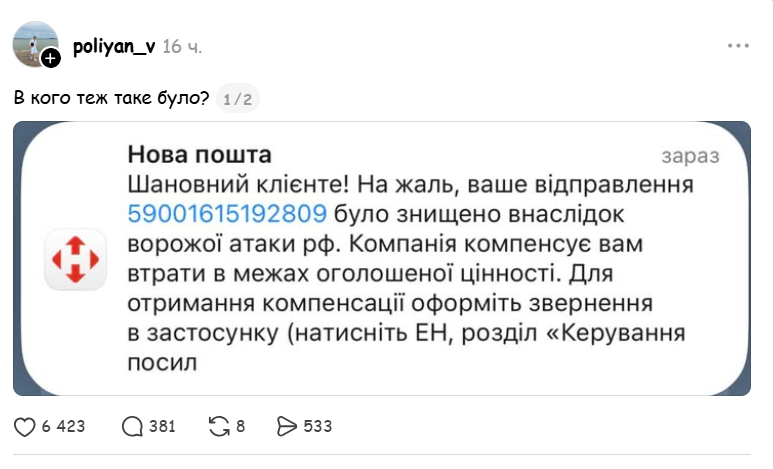Click the repost count of 8
Image resolution: width=773 pixels, height=469 pixels.
(241, 427)
